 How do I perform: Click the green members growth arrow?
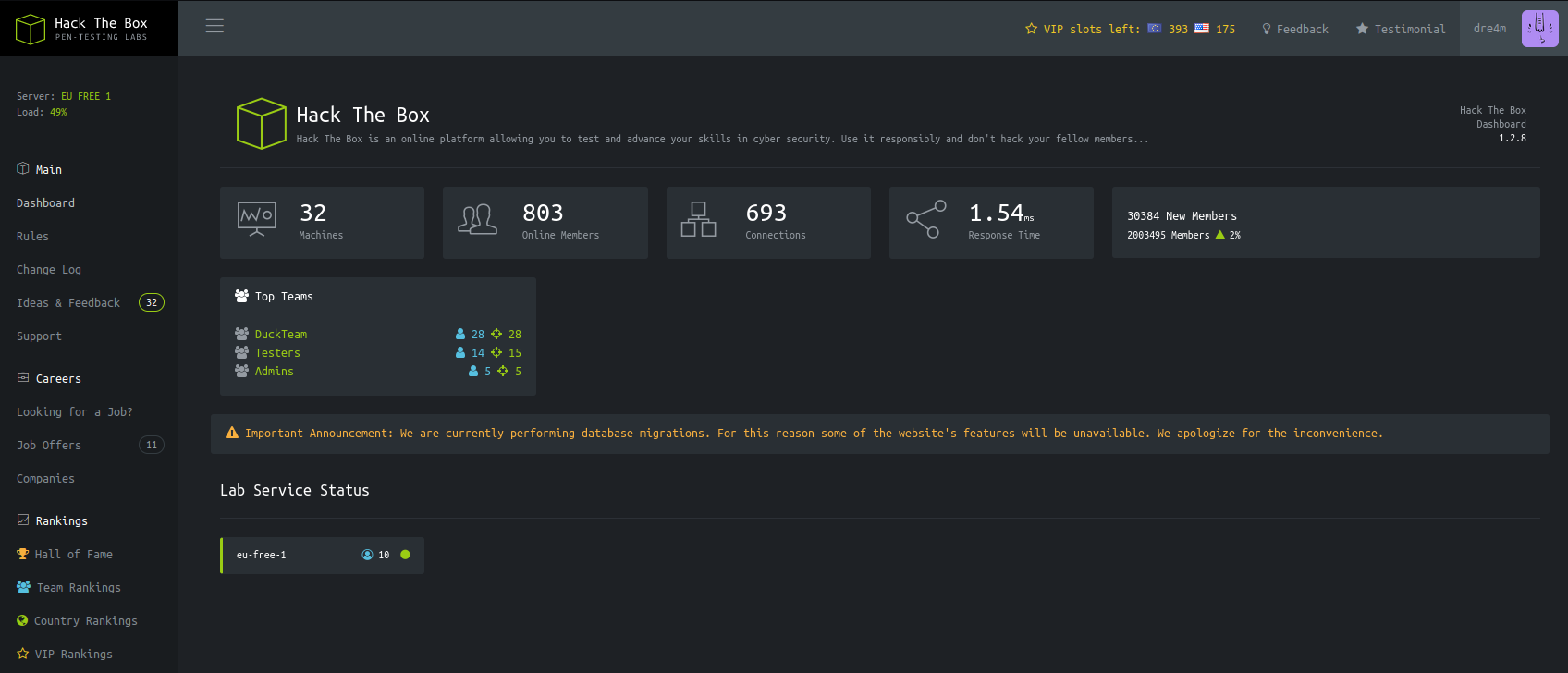[x=1220, y=235]
